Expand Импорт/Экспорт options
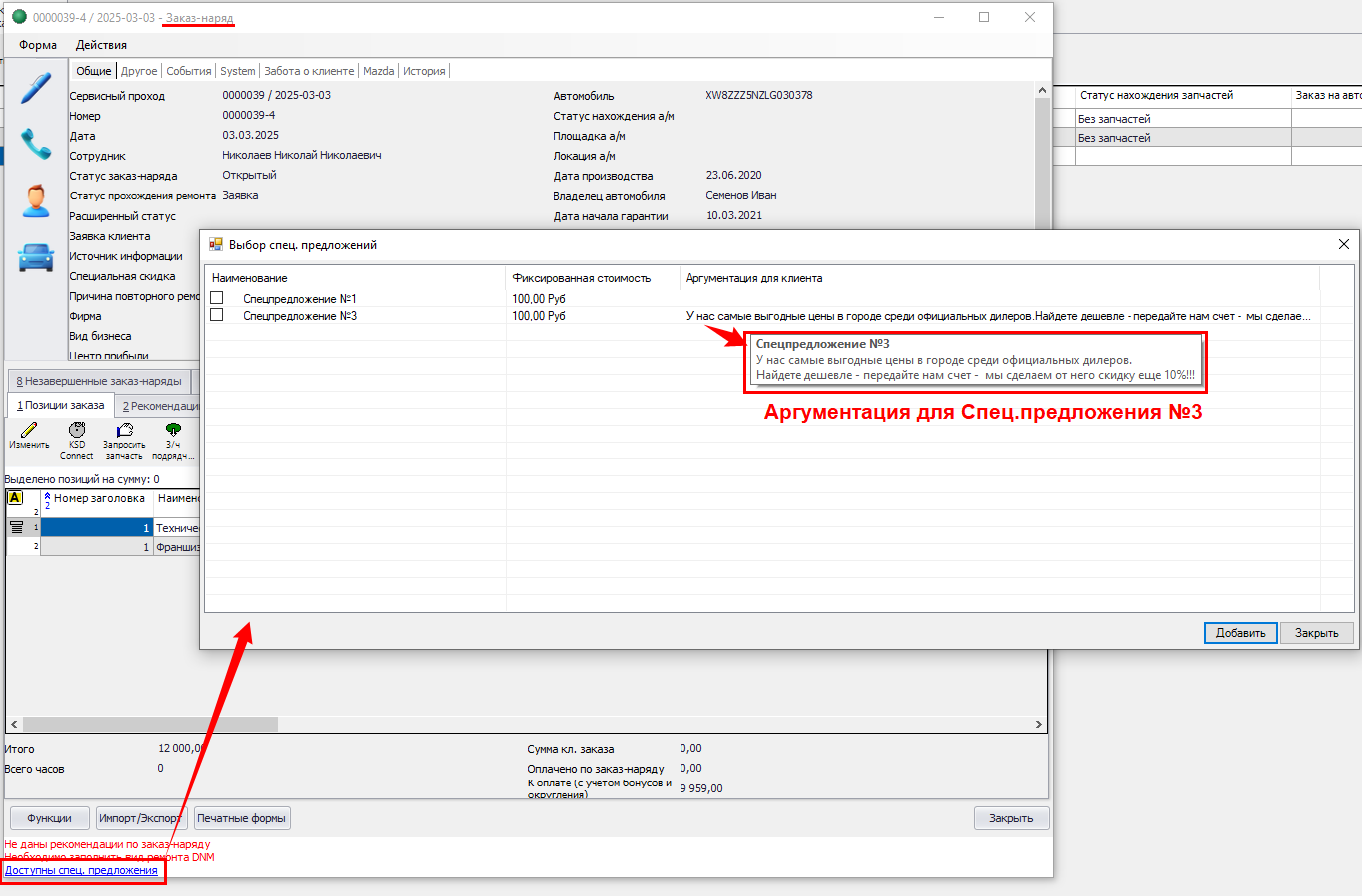1362x896 pixels. (139, 818)
